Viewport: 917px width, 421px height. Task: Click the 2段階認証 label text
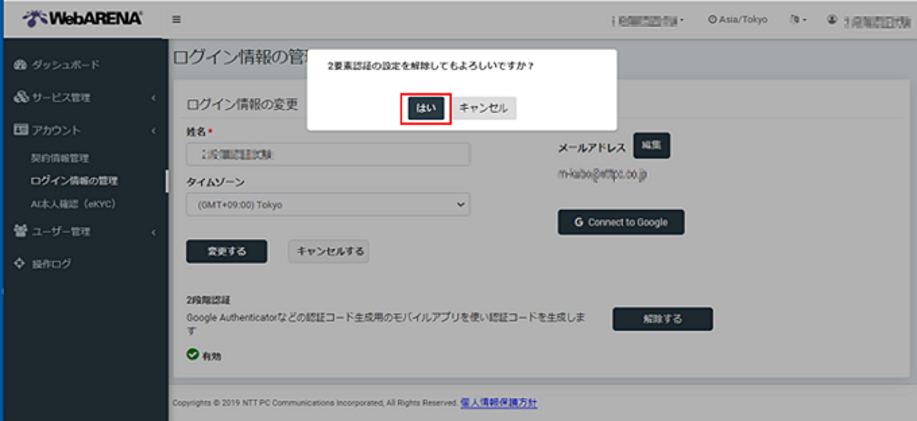pyautogui.click(x=208, y=299)
